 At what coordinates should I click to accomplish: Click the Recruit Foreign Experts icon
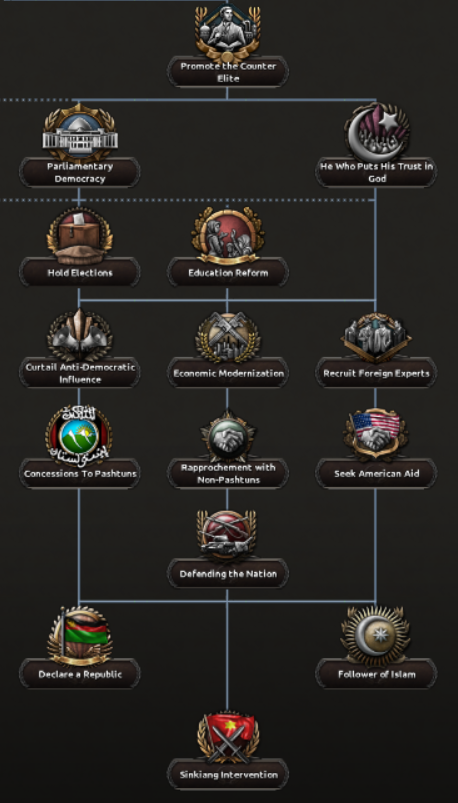(377, 336)
